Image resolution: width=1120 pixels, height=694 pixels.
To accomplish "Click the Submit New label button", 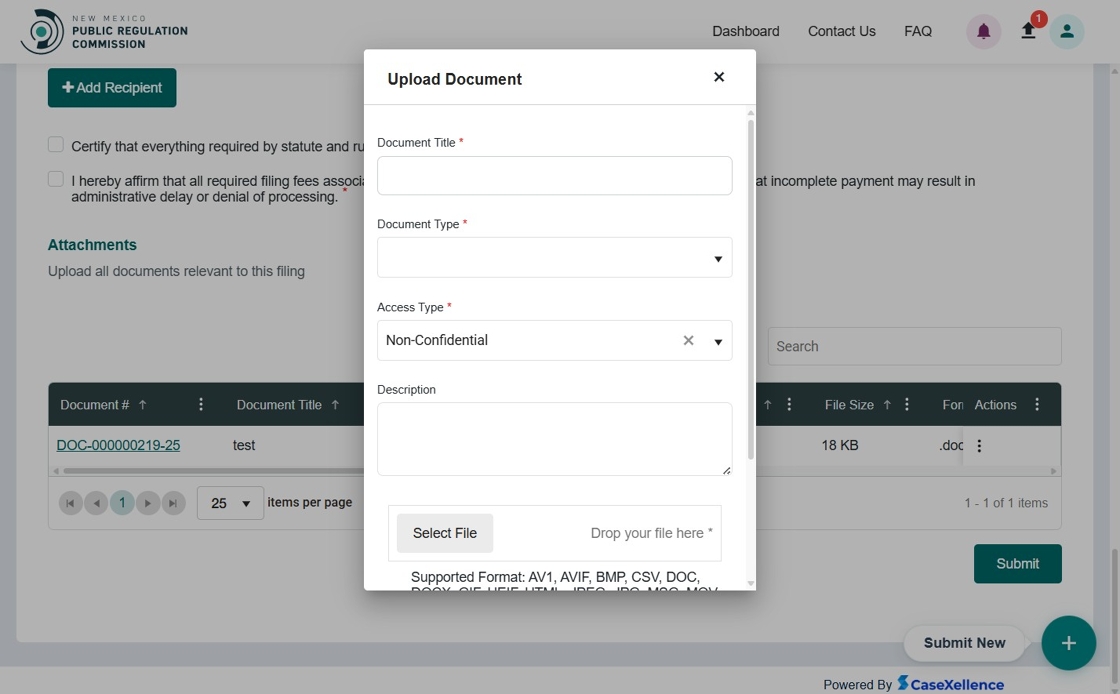I will pos(964,643).
